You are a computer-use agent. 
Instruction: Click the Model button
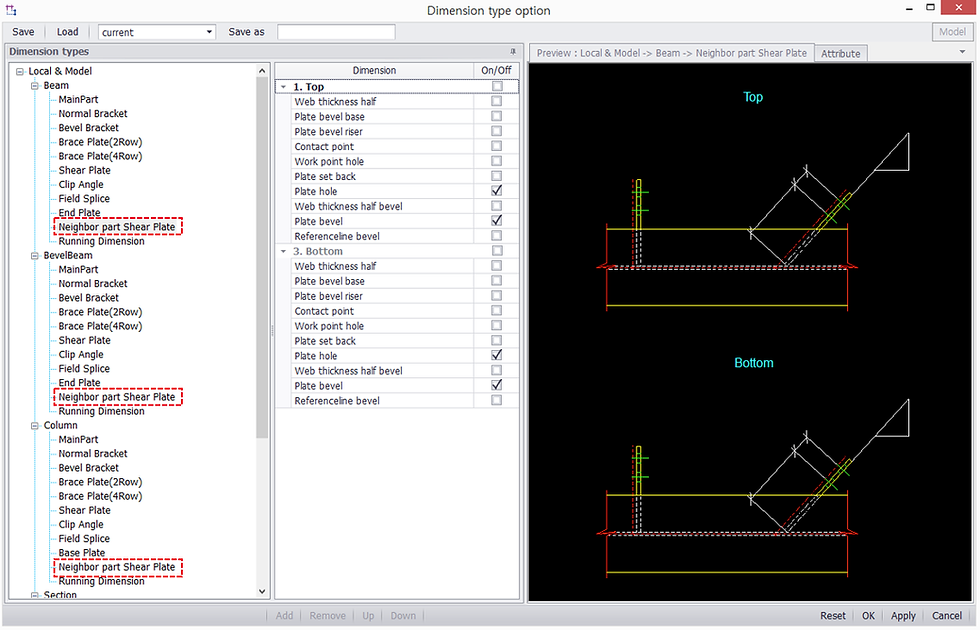(x=952, y=32)
